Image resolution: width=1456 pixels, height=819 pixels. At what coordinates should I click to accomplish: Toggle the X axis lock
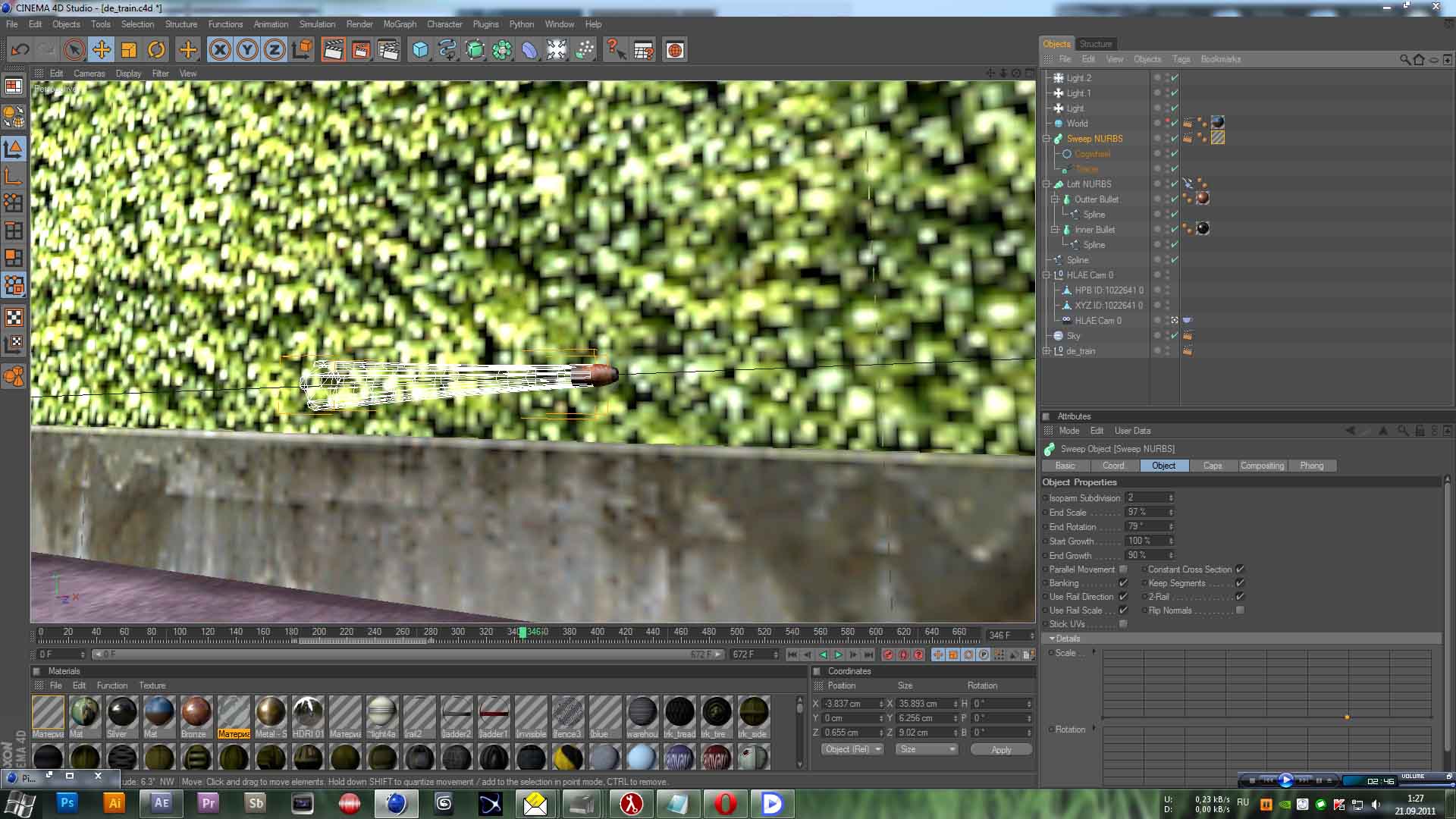coord(220,50)
